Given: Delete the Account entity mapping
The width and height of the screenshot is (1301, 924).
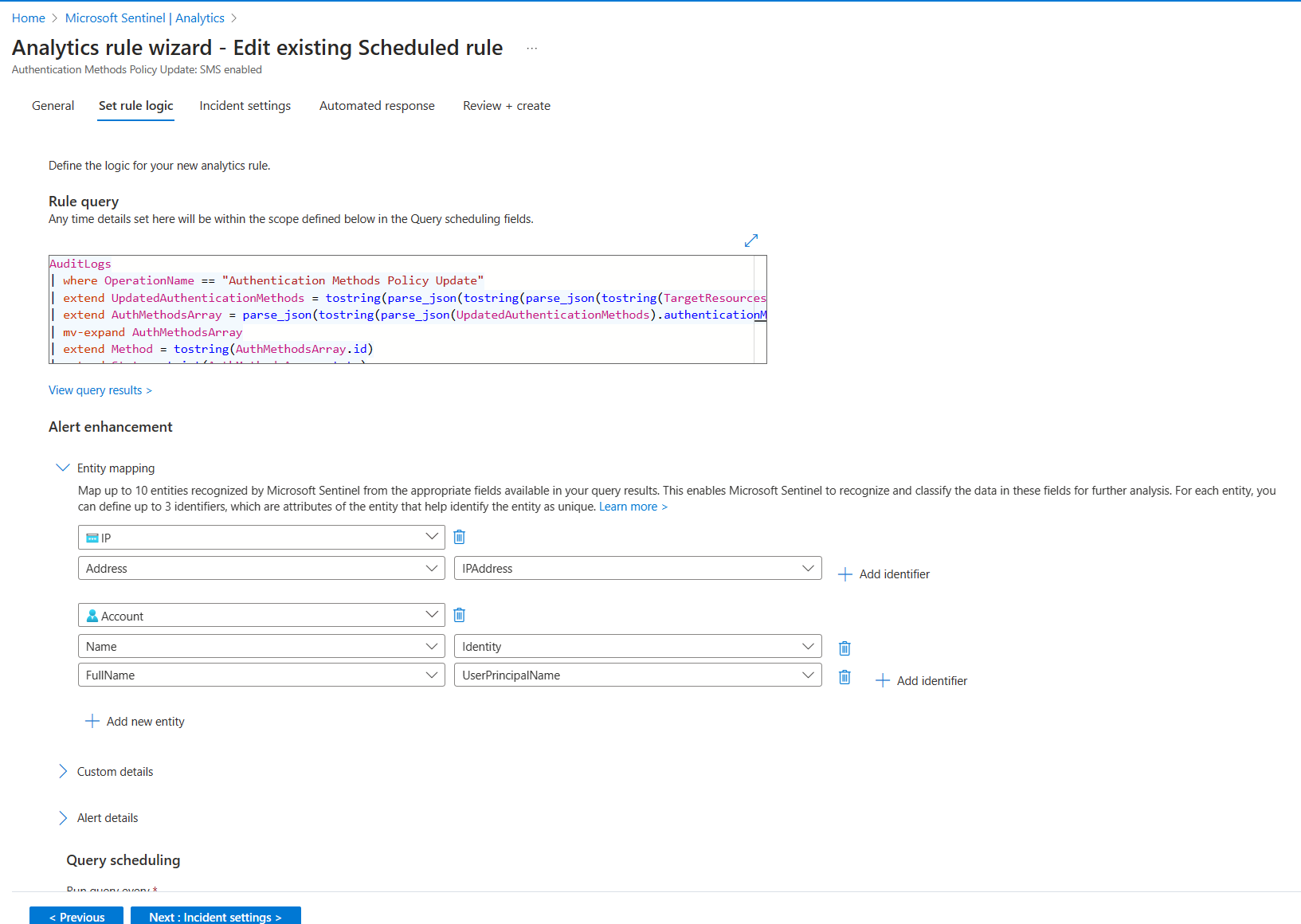Looking at the screenshot, I should click(459, 614).
